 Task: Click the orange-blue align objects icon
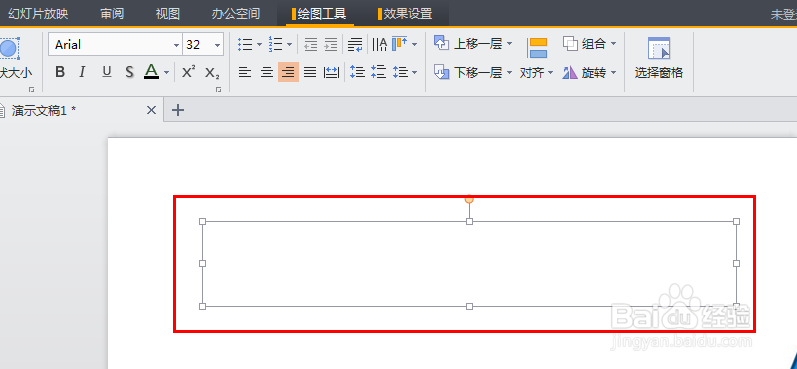pyautogui.click(x=537, y=48)
